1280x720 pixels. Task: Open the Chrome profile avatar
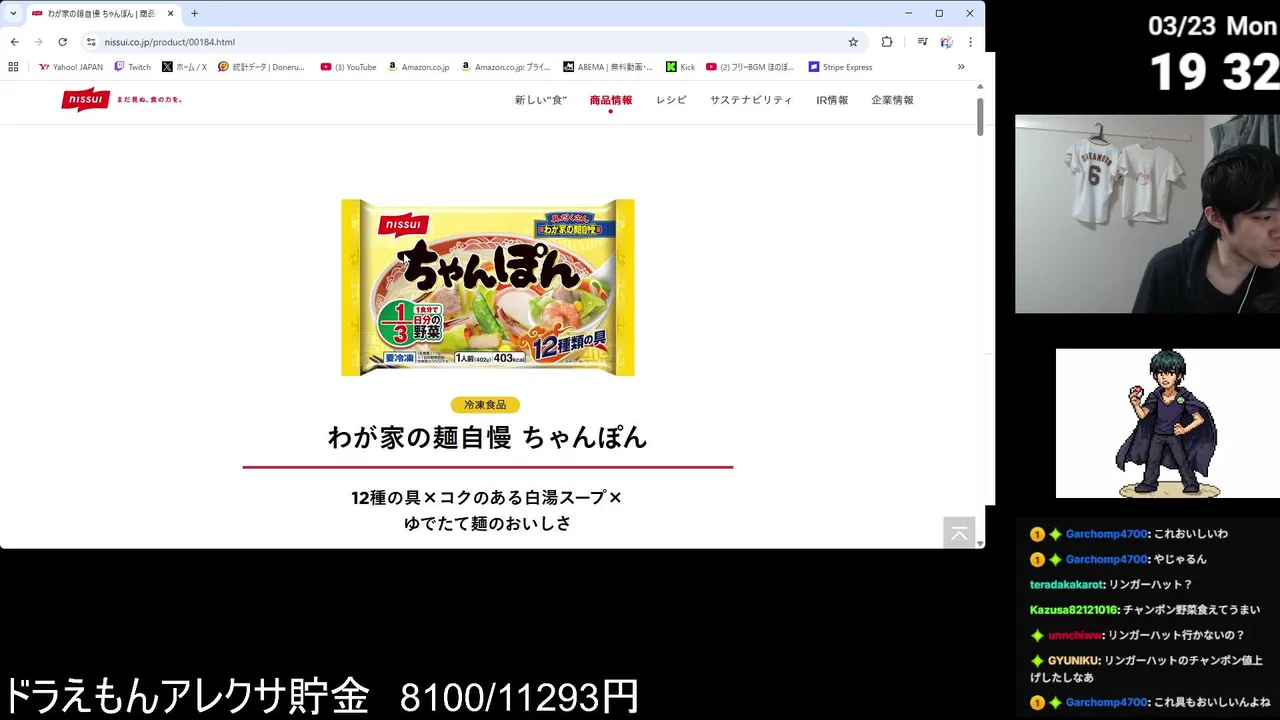point(946,42)
